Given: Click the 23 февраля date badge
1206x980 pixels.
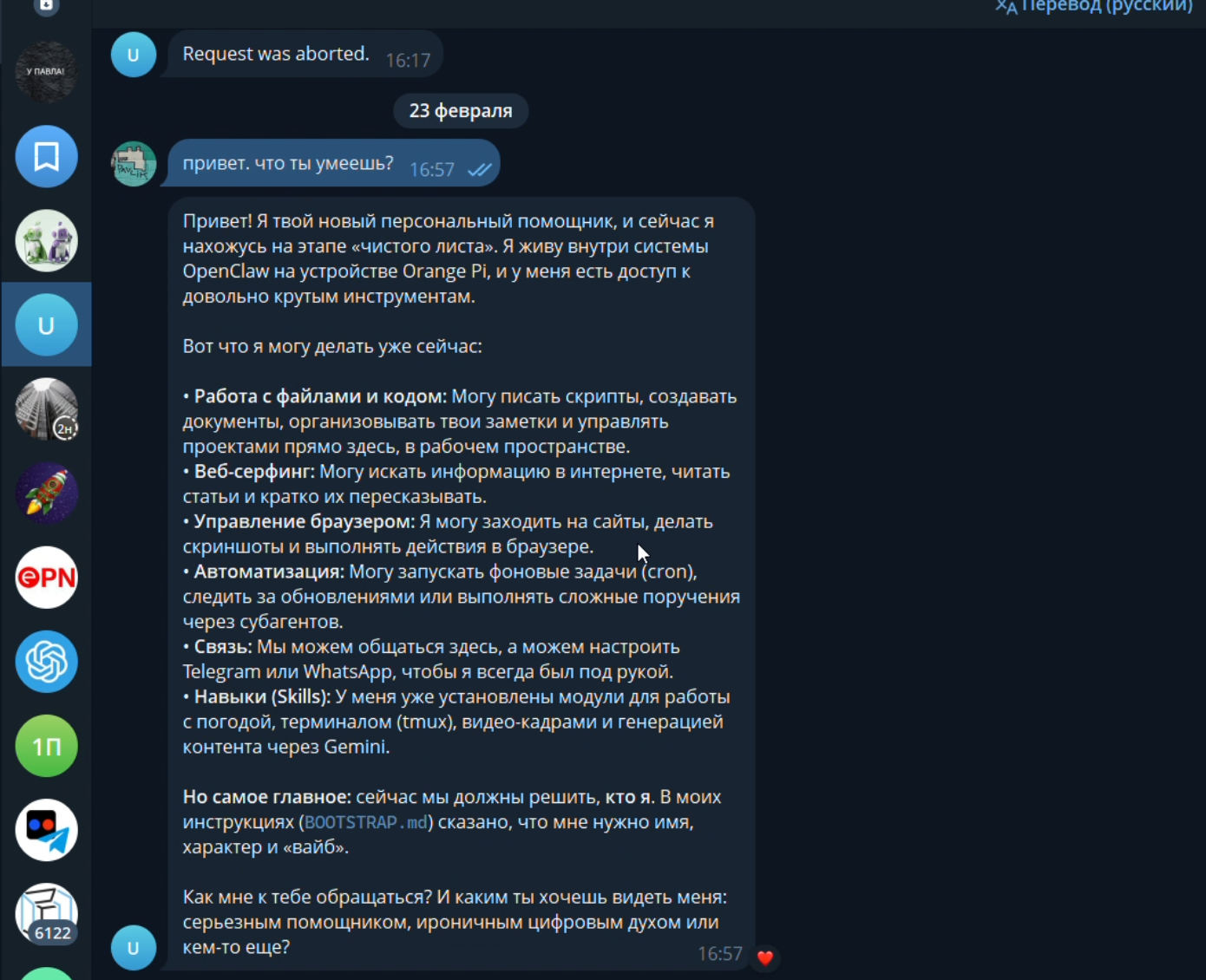Looking at the screenshot, I should pyautogui.click(x=461, y=111).
